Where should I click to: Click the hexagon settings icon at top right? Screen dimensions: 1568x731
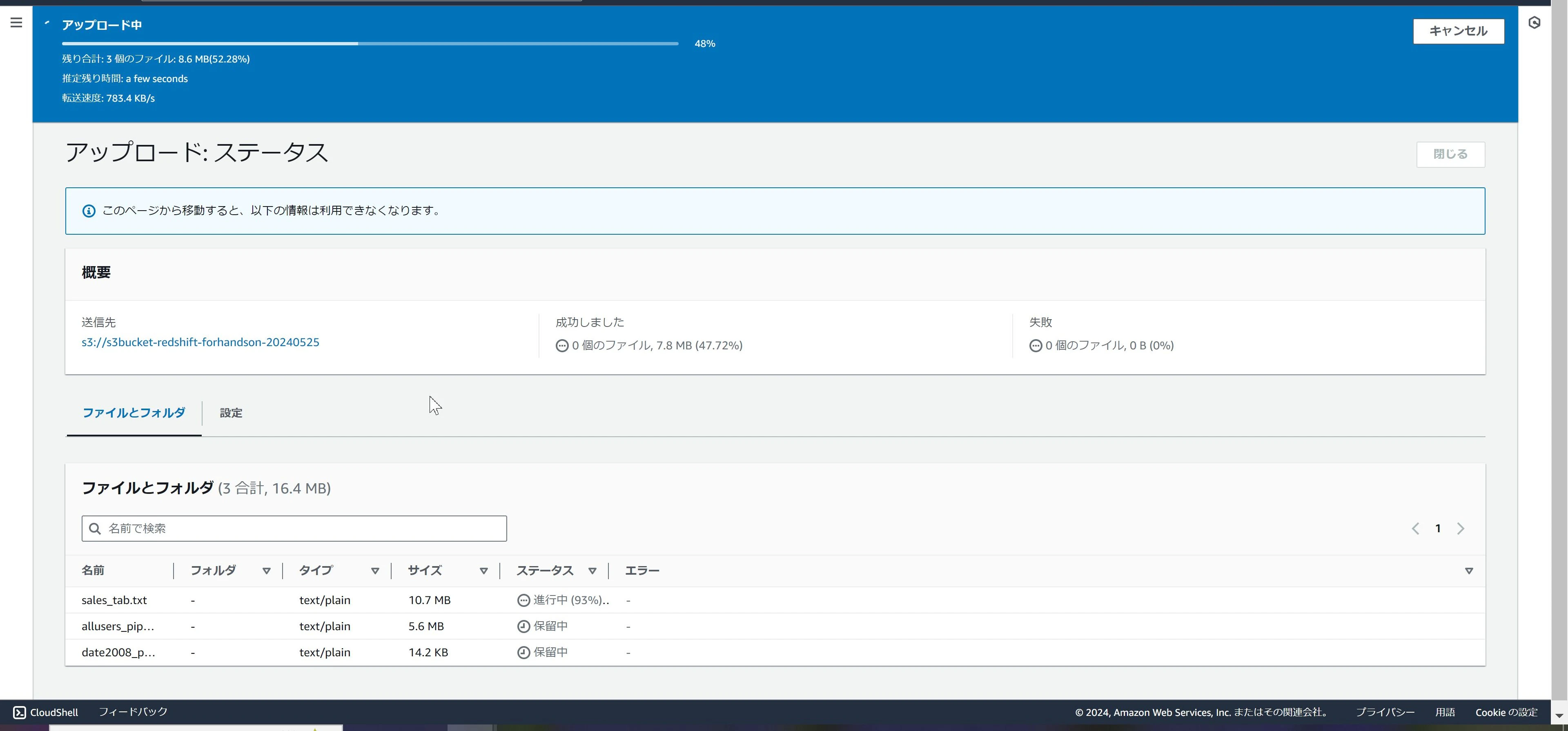pos(1534,22)
